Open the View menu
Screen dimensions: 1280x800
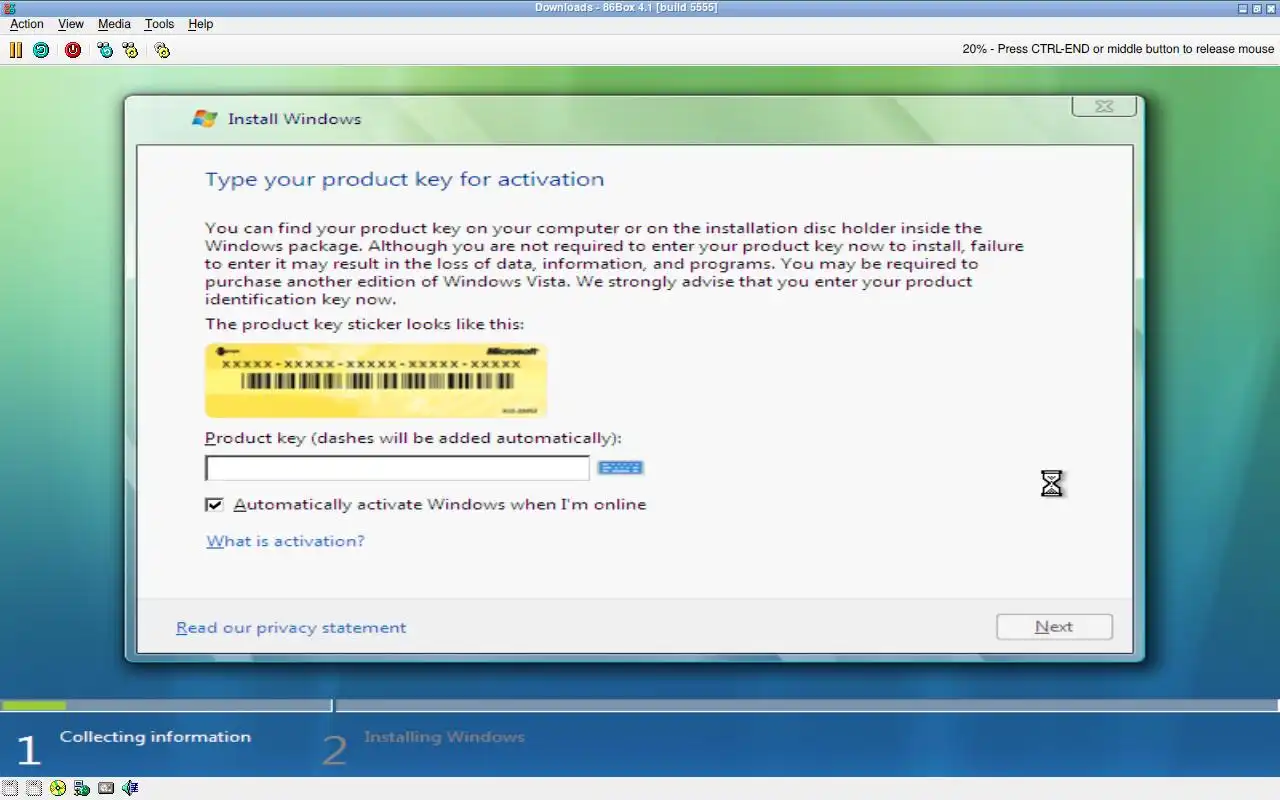[71, 24]
